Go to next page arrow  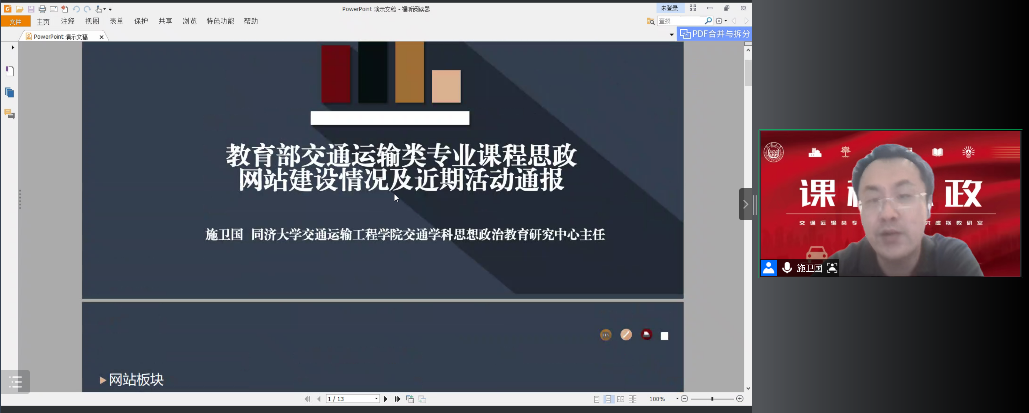click(x=387, y=399)
